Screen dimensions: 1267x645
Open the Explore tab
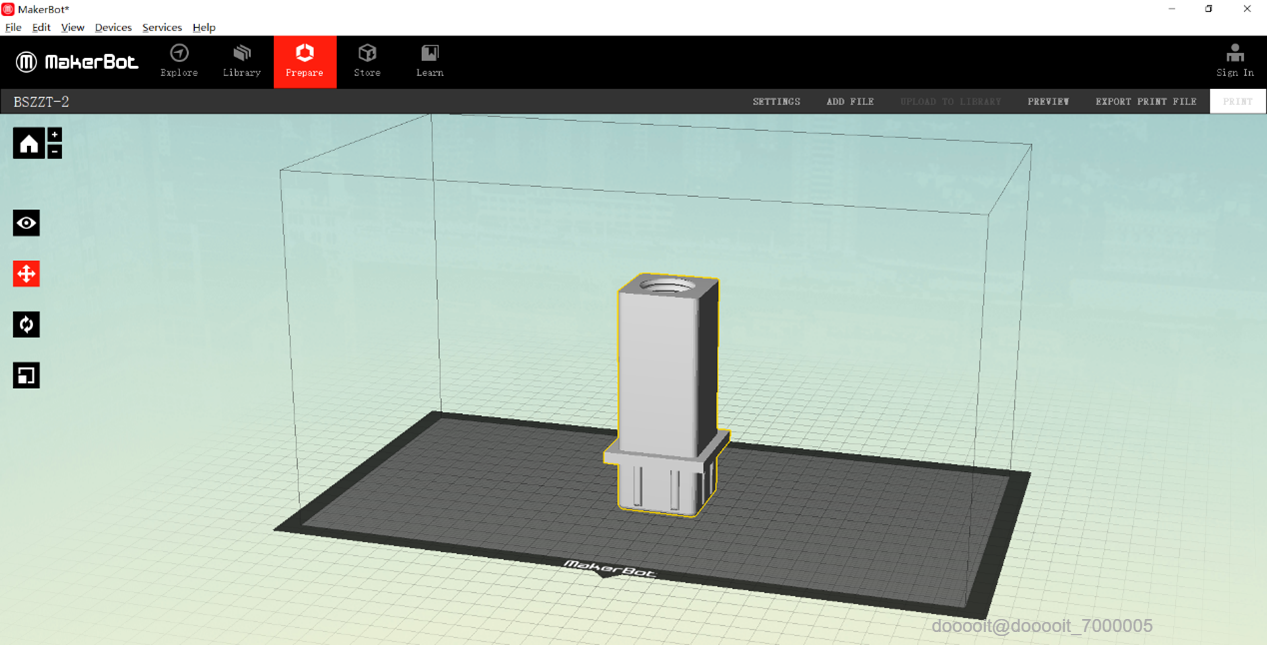tap(179, 61)
